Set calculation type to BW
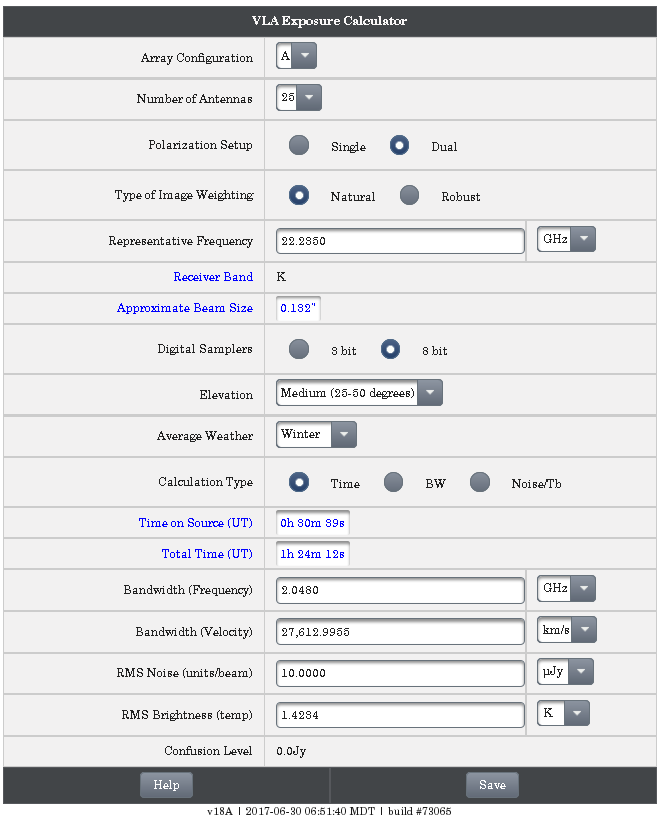668x832 pixels. (394, 483)
